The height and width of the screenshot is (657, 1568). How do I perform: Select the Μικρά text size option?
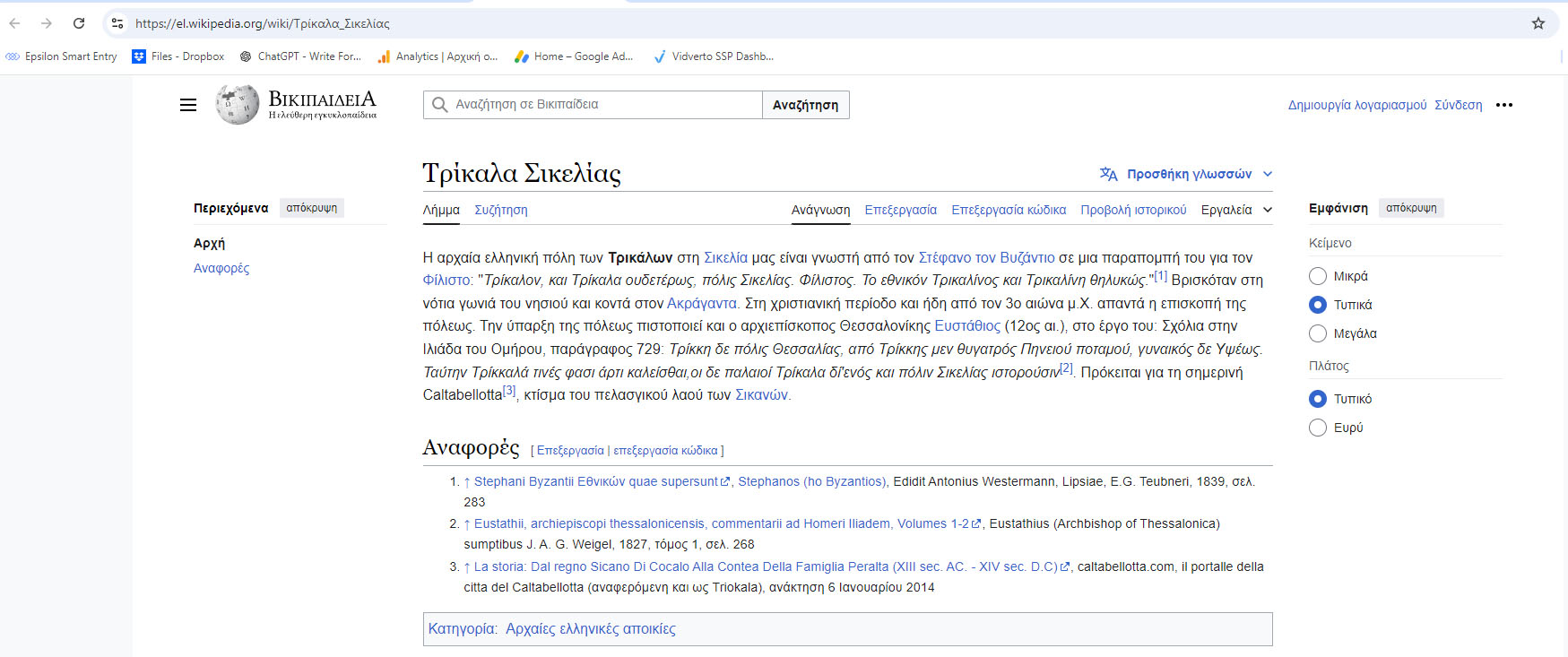[x=1318, y=276]
